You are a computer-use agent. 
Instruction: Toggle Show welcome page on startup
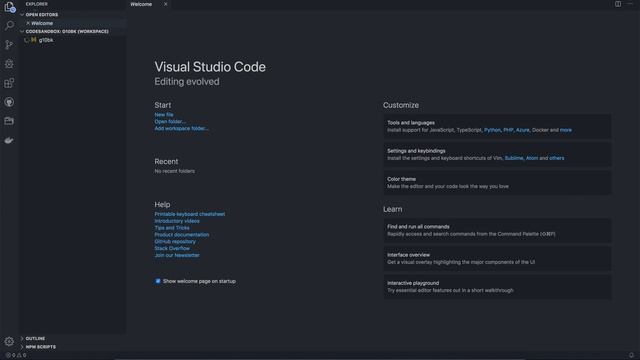[x=158, y=281]
